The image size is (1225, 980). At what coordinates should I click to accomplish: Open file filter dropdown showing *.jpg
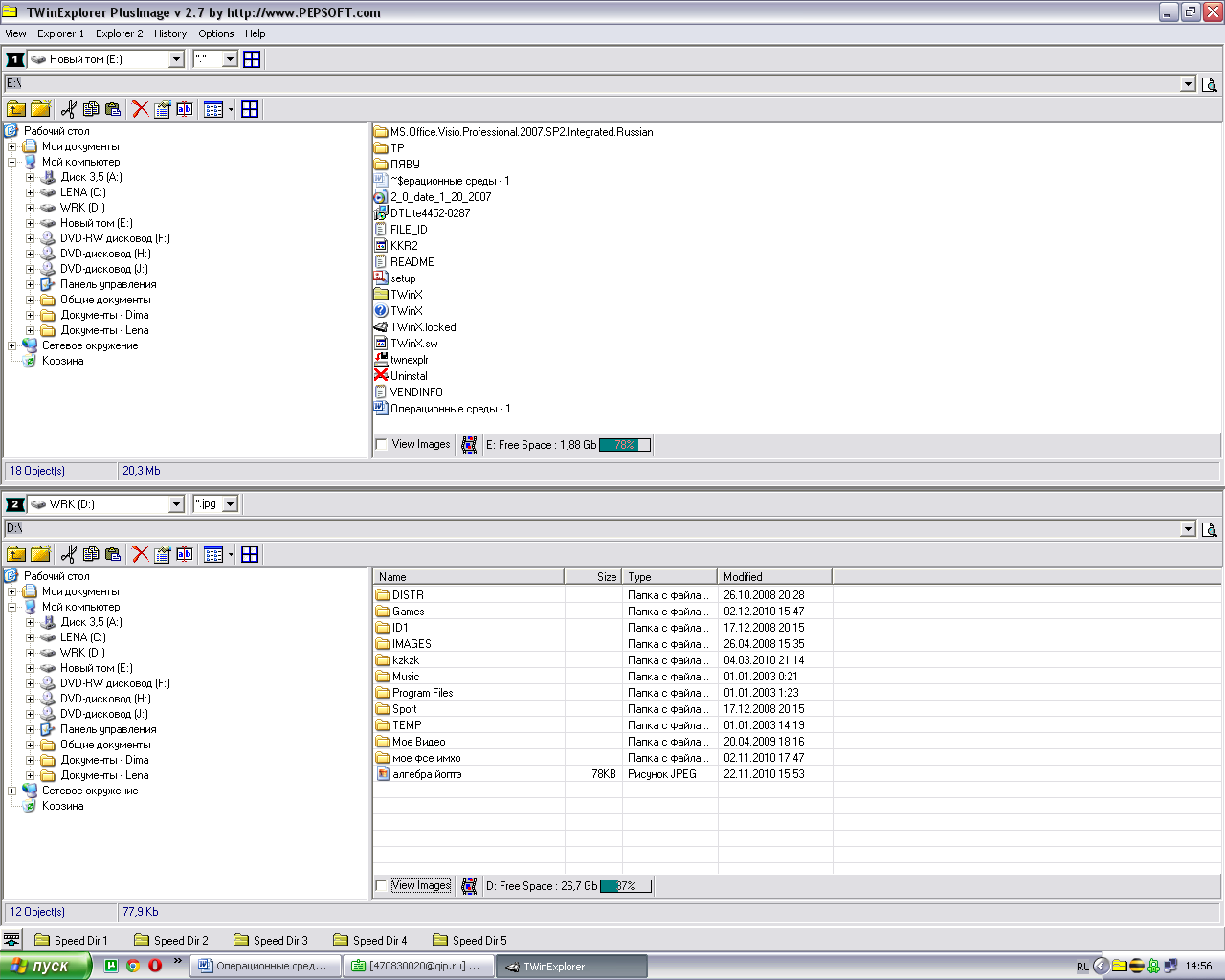(230, 504)
